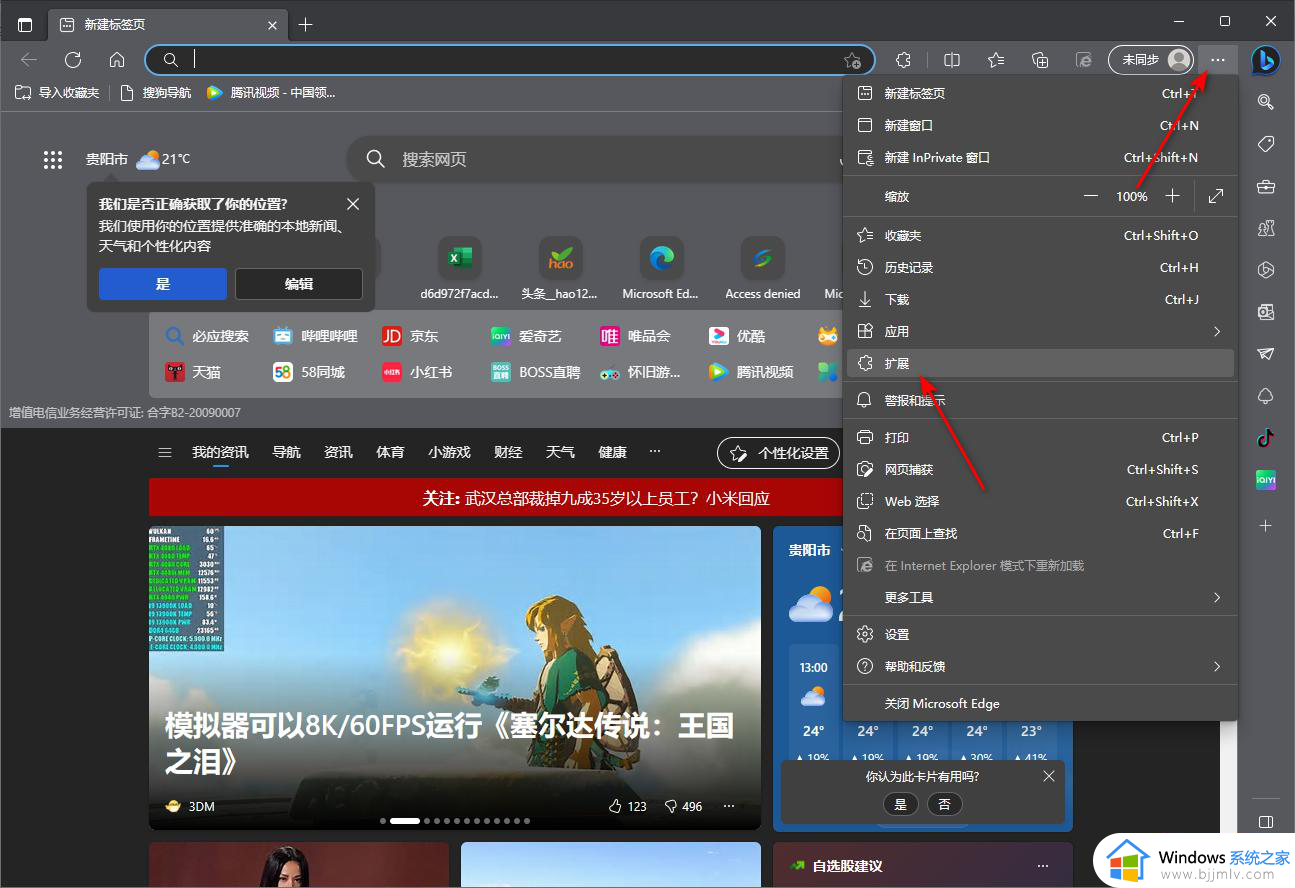Switch to the 体育 feed tab

390,452
